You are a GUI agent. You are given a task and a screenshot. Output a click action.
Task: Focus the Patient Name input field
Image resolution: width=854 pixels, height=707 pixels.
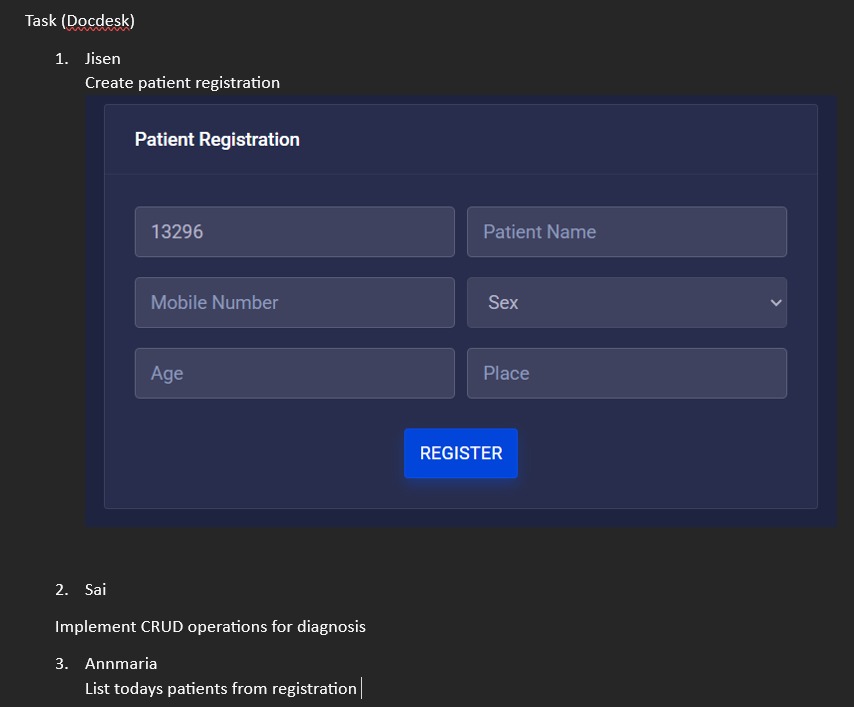pos(626,232)
